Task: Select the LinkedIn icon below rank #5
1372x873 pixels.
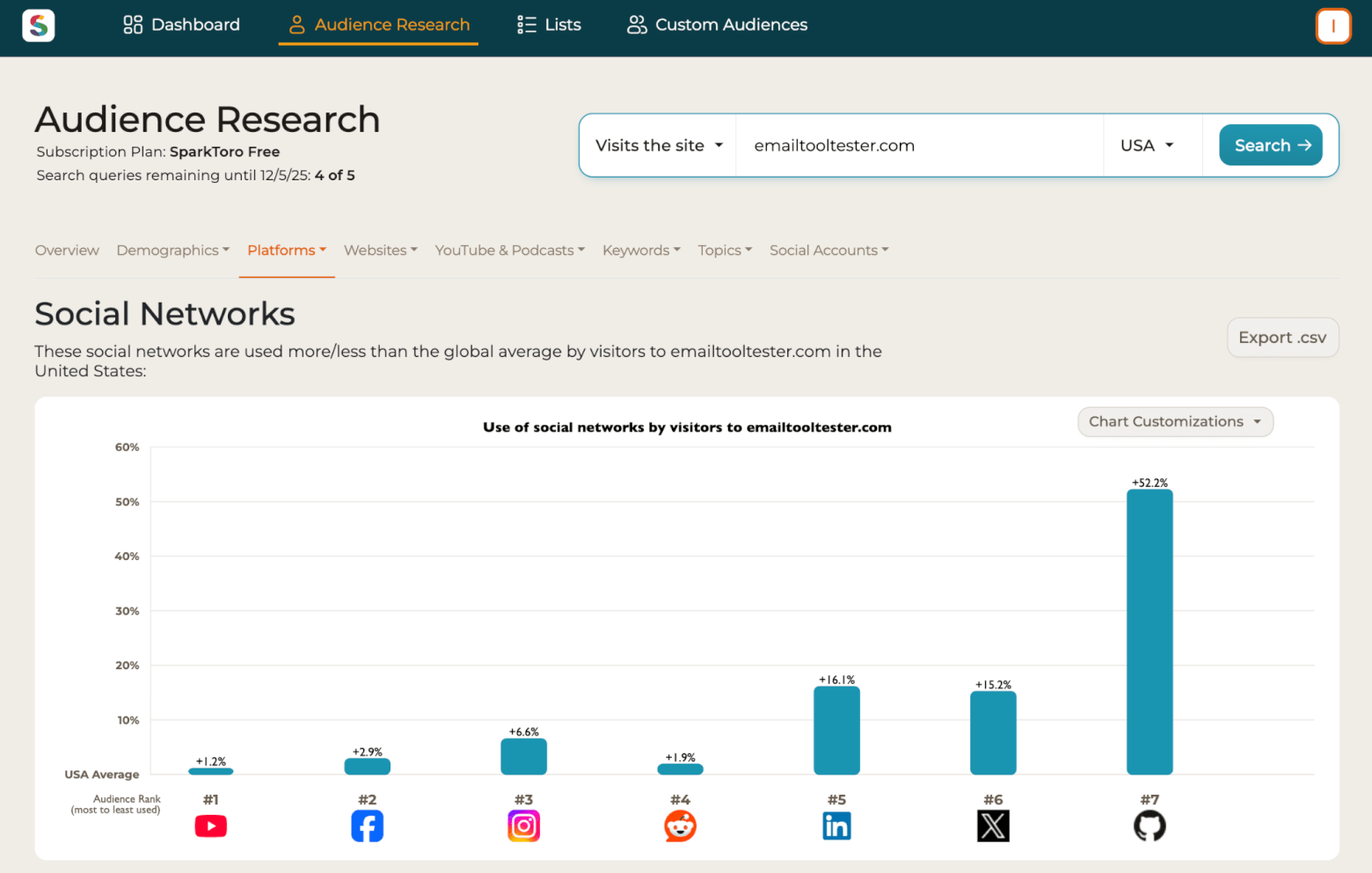Action: tap(836, 826)
